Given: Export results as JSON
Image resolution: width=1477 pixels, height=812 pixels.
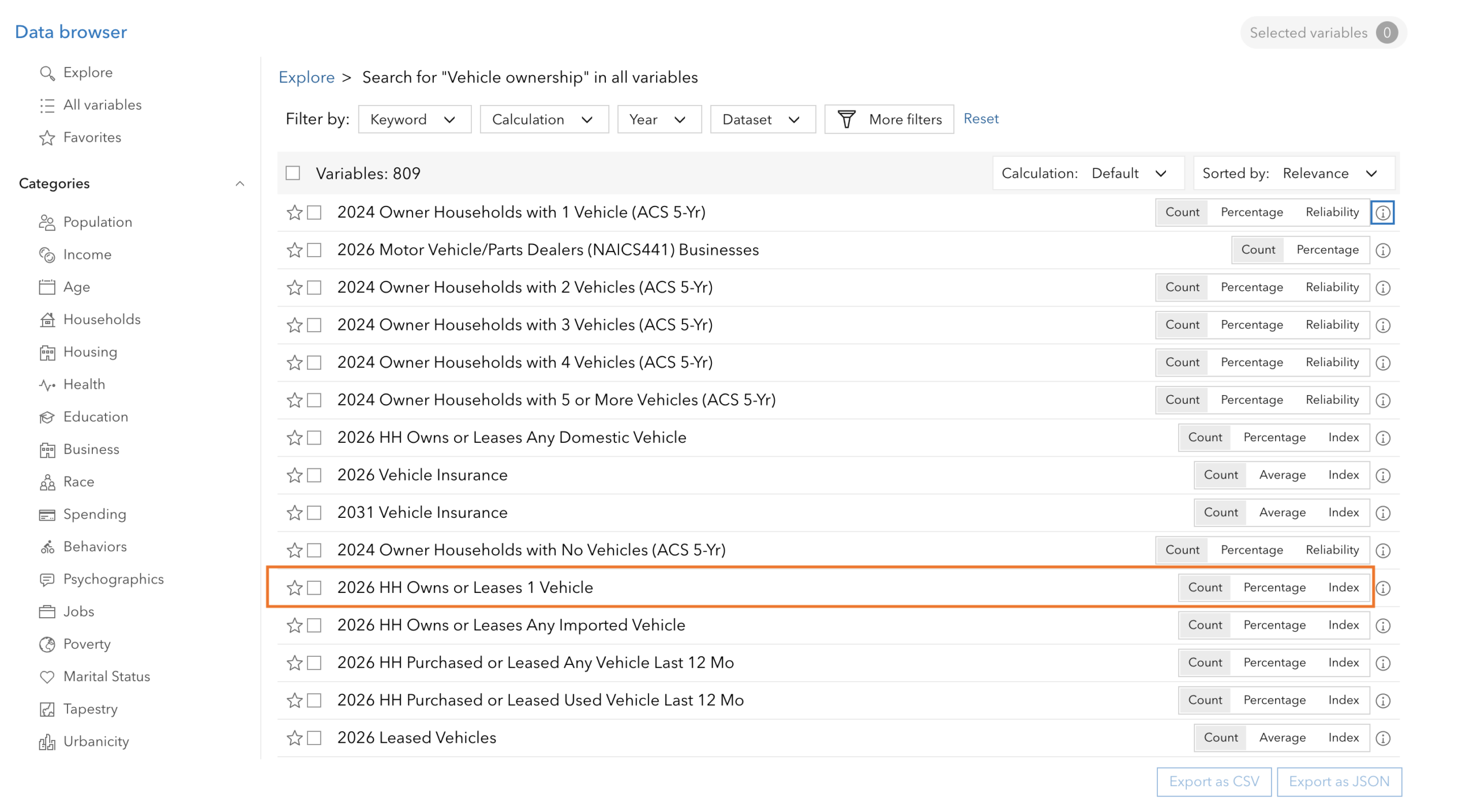Looking at the screenshot, I should point(1339,781).
